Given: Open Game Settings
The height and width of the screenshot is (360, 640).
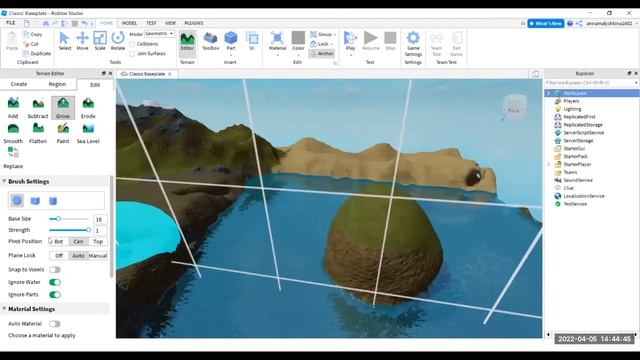Looking at the screenshot, I should point(413,44).
